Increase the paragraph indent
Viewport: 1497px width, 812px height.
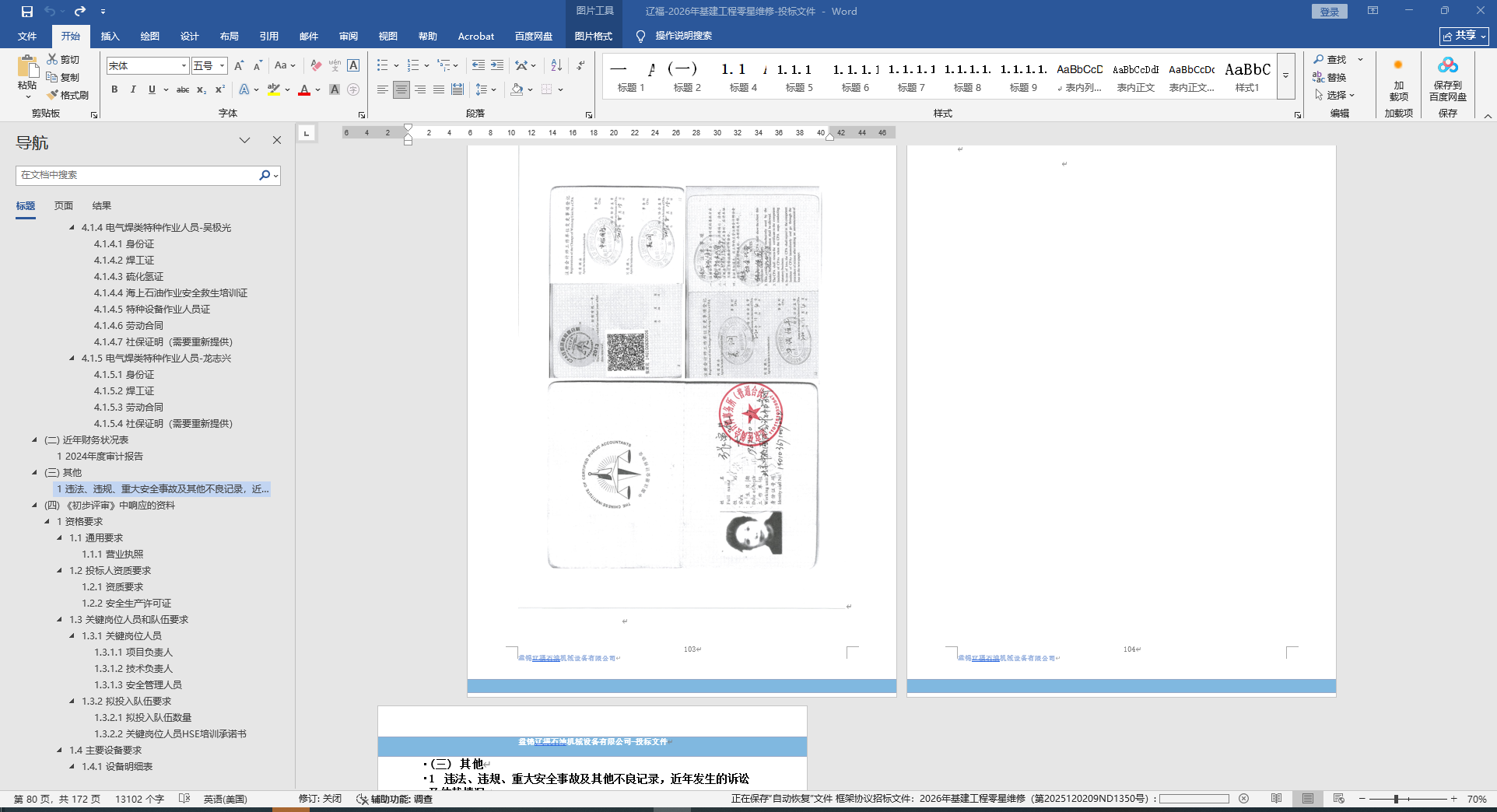pos(497,65)
